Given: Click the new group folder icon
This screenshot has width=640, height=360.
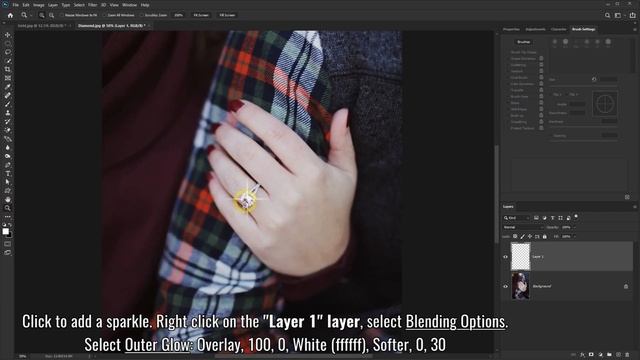Looking at the screenshot, I should click(x=609, y=355).
